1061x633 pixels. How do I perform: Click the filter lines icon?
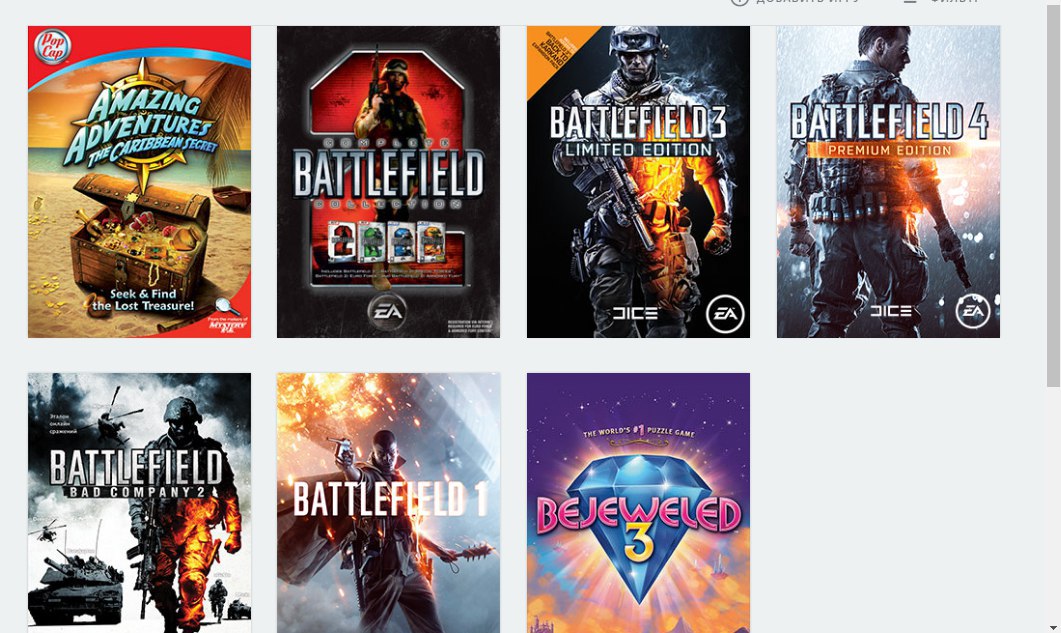coord(910,2)
